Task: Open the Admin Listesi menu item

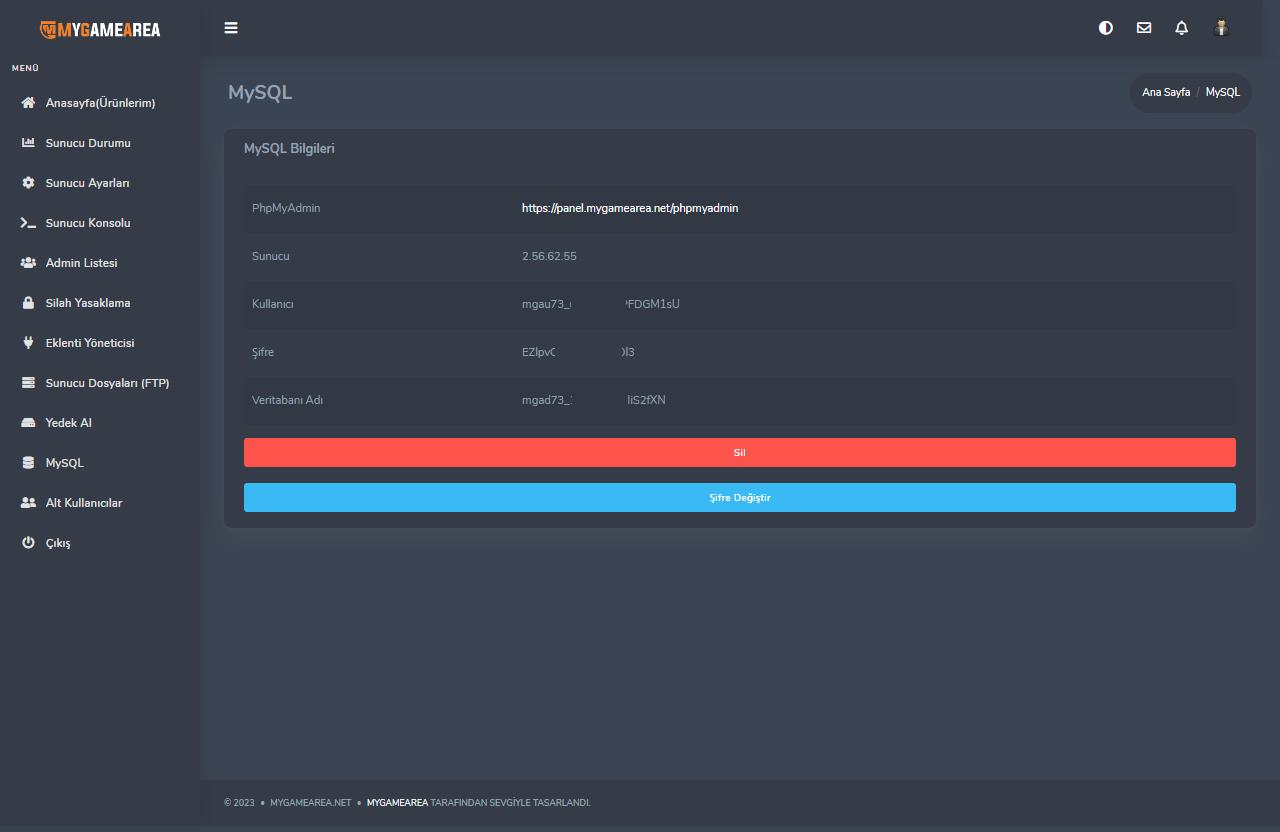Action: pyautogui.click(x=81, y=263)
